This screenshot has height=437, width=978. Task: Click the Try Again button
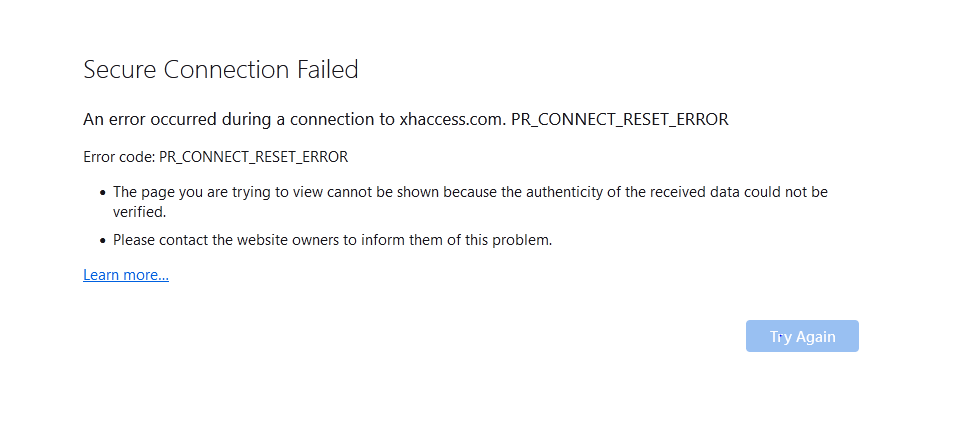tap(802, 337)
